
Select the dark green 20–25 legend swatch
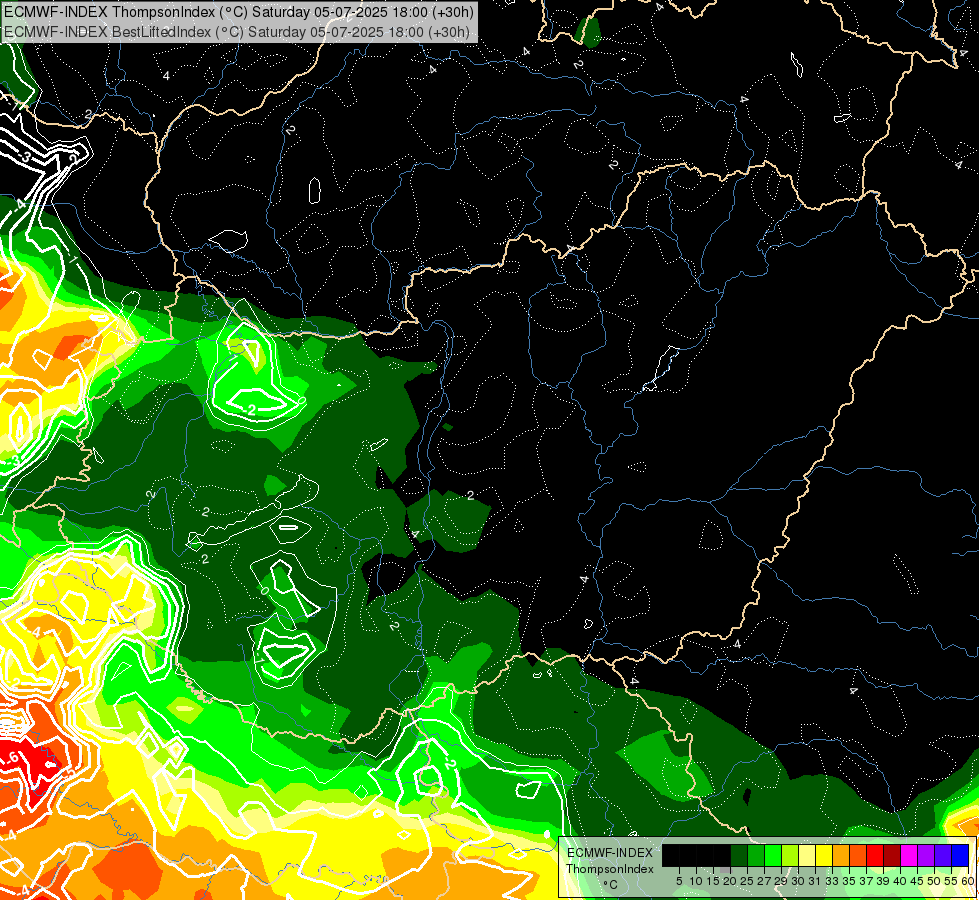point(739,855)
